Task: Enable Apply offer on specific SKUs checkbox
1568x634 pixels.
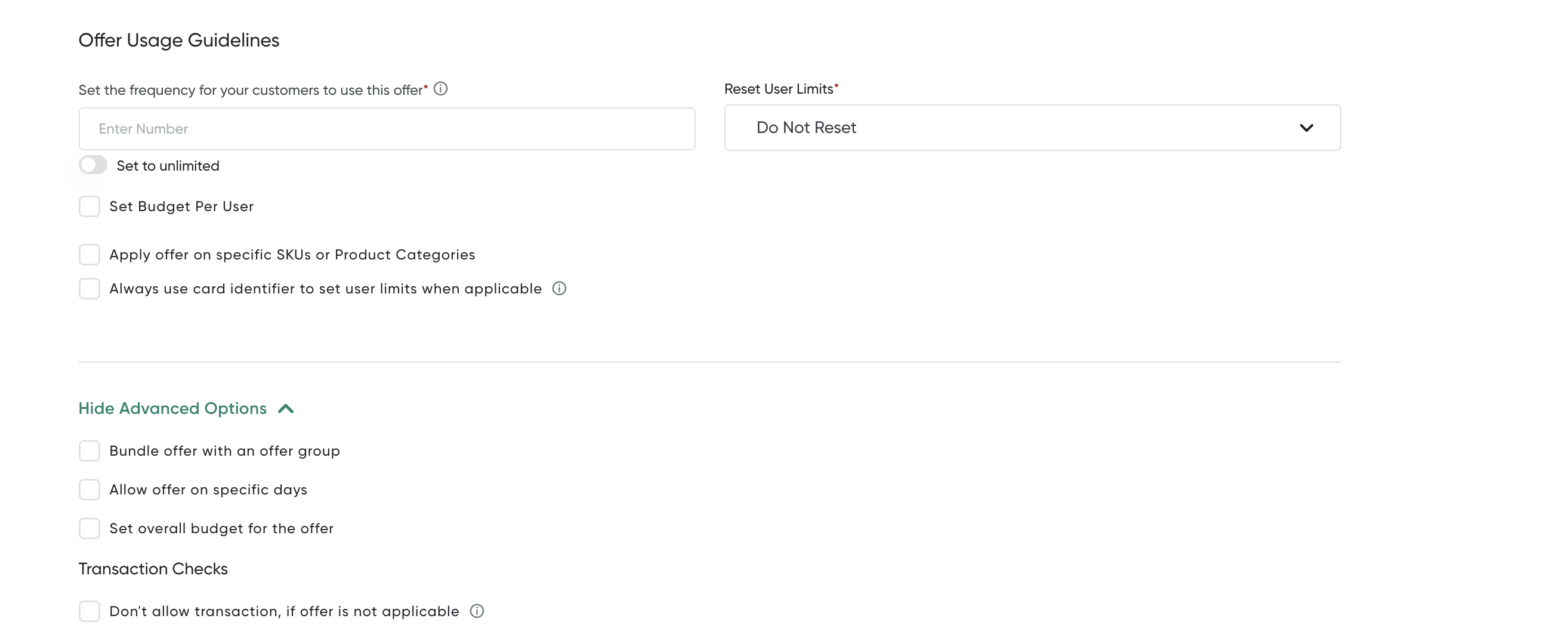Action: (89, 254)
